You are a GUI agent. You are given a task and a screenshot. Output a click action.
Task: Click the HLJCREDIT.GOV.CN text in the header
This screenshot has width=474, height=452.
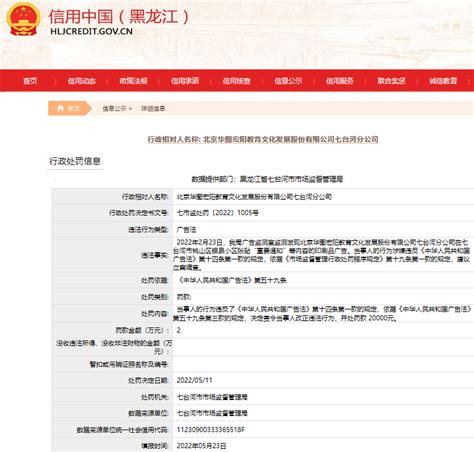pyautogui.click(x=91, y=31)
